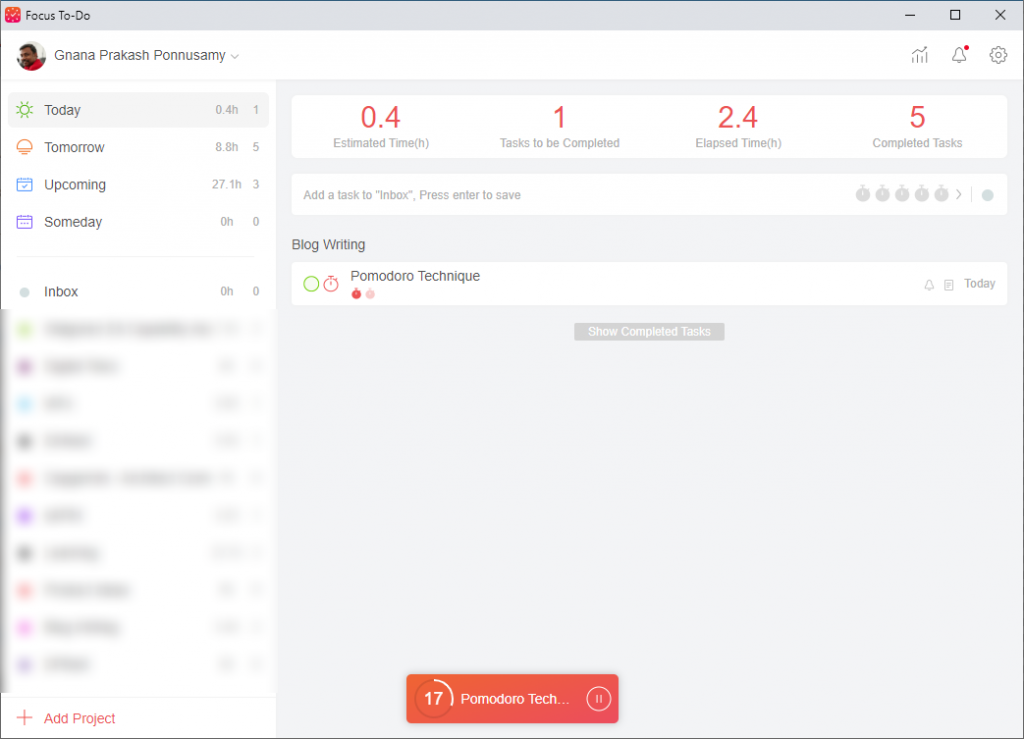Click the plus icon beside Add Project
Image resolution: width=1024 pixels, height=739 pixels.
24,717
